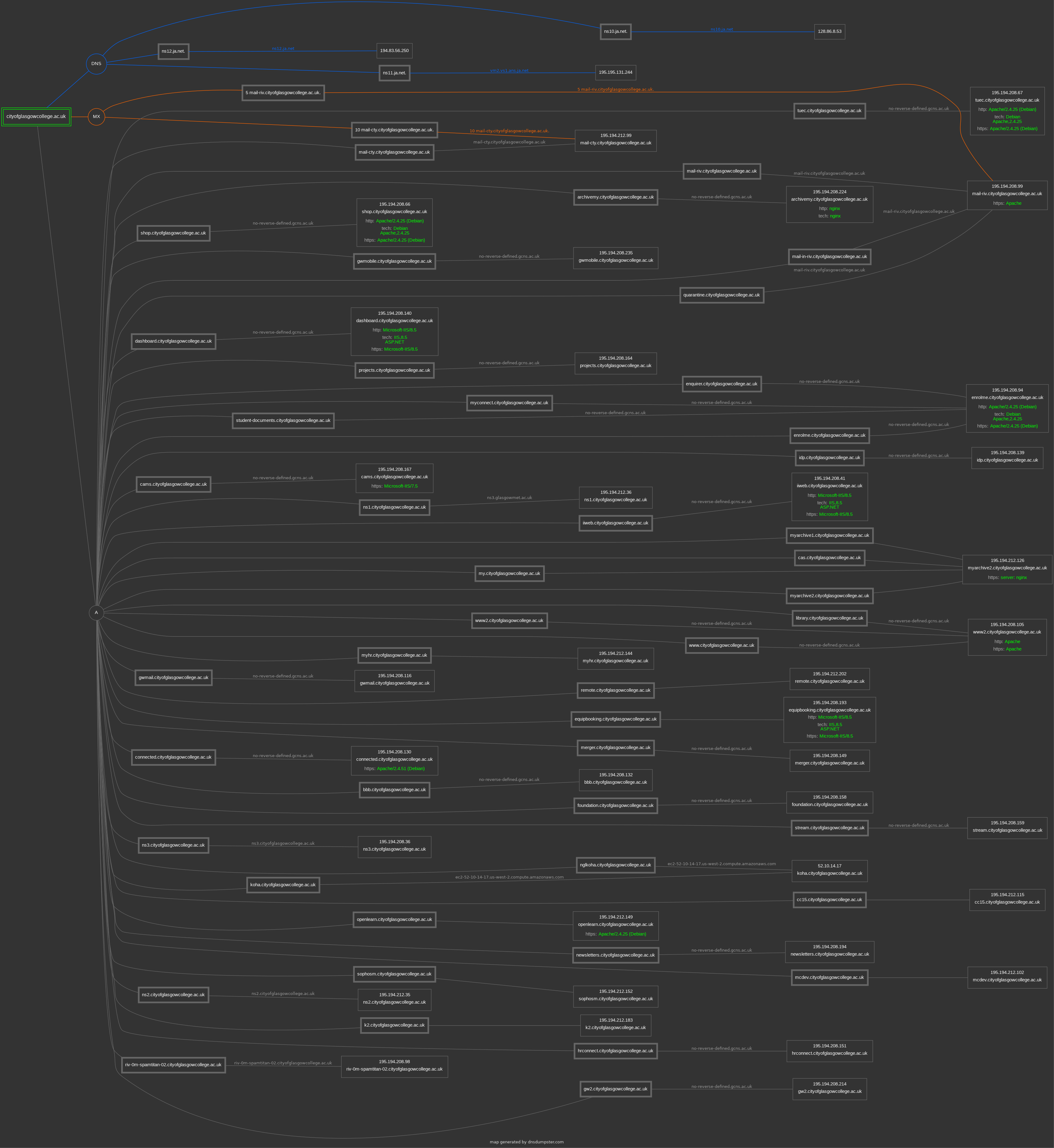This screenshot has width=1054, height=1148.
Task: Select the mail-in-riv.cityofglasgowcollege.ac.uk host node
Action: [x=829, y=256]
